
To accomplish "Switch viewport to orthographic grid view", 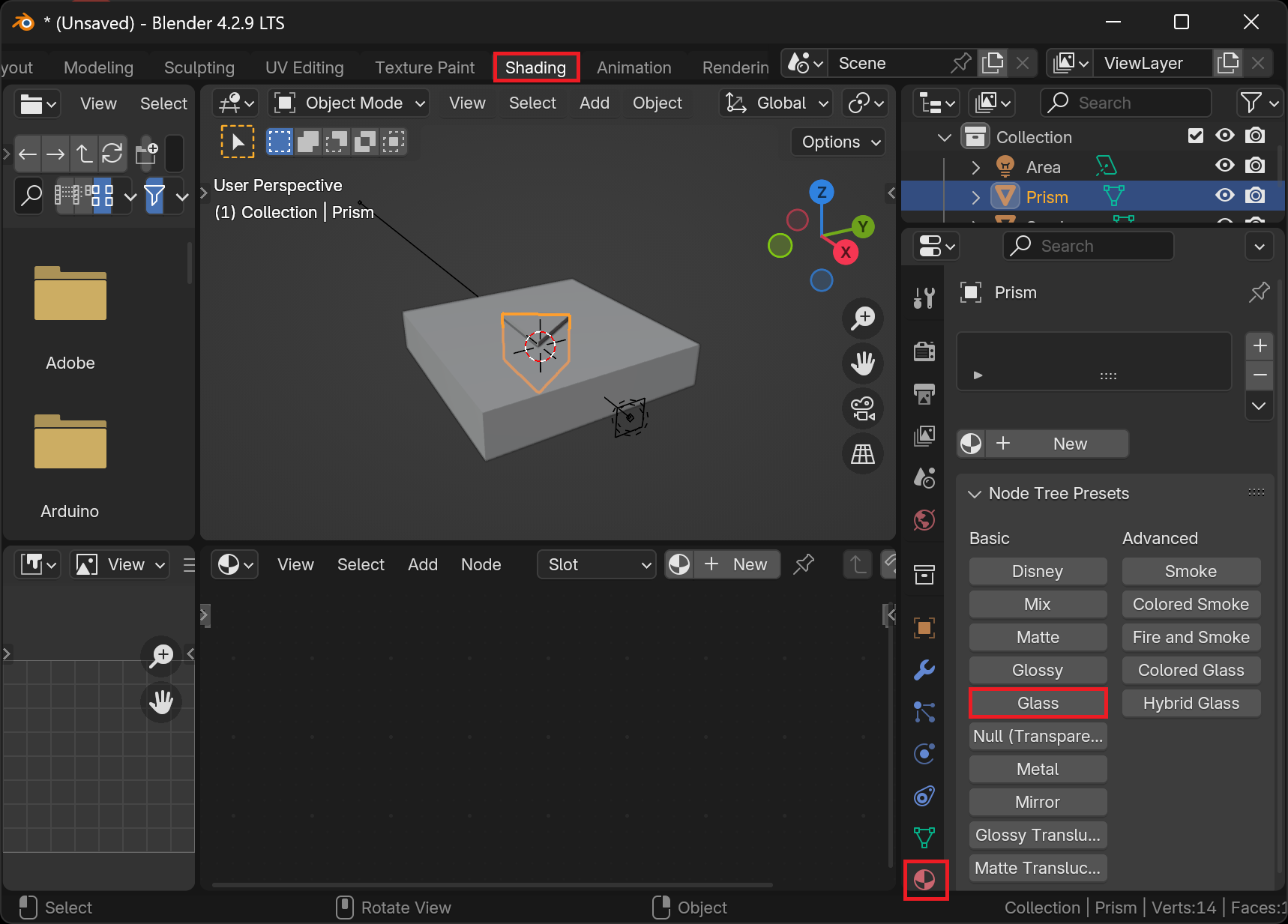I will coord(863,453).
